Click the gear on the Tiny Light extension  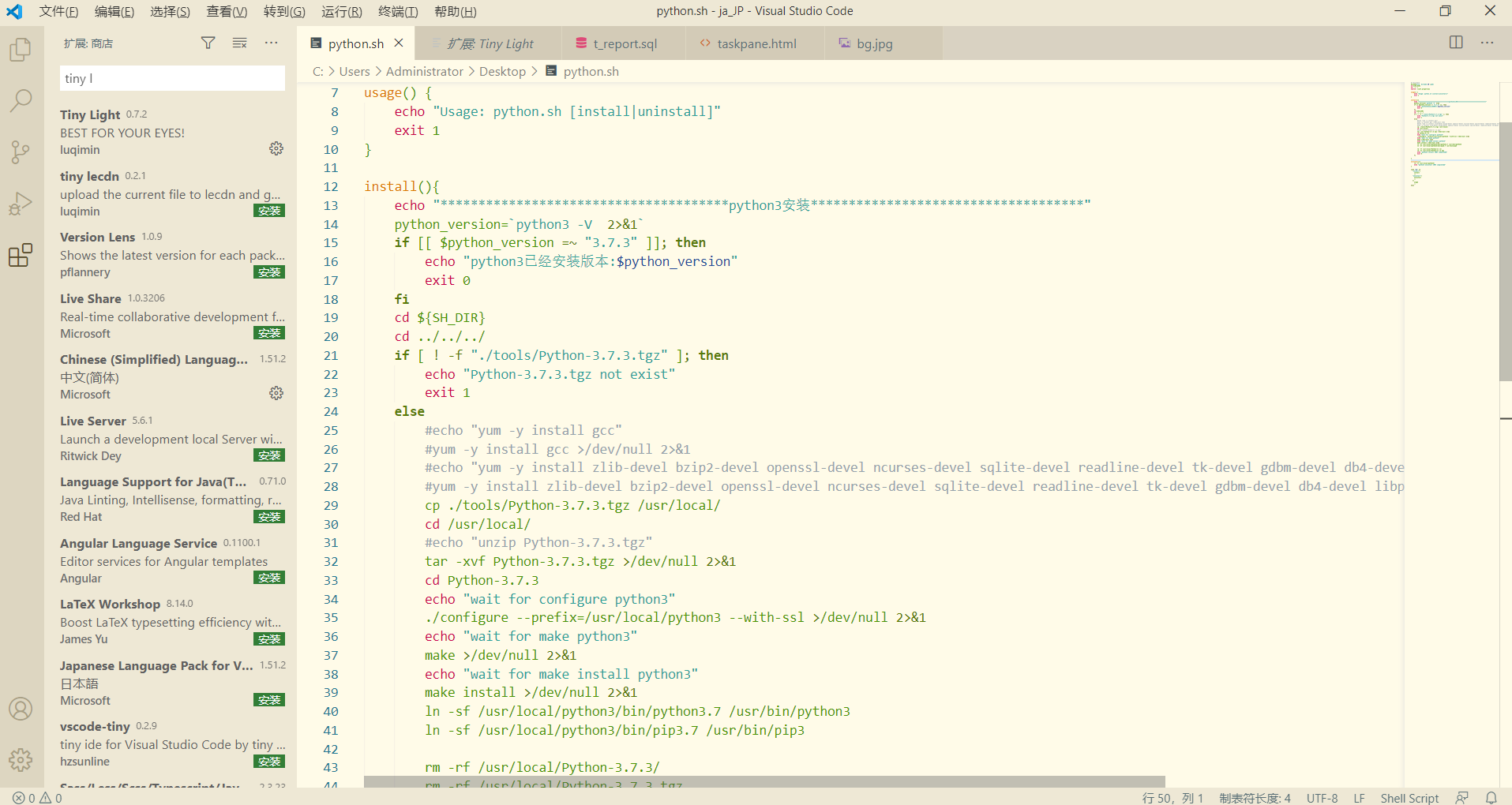click(276, 148)
